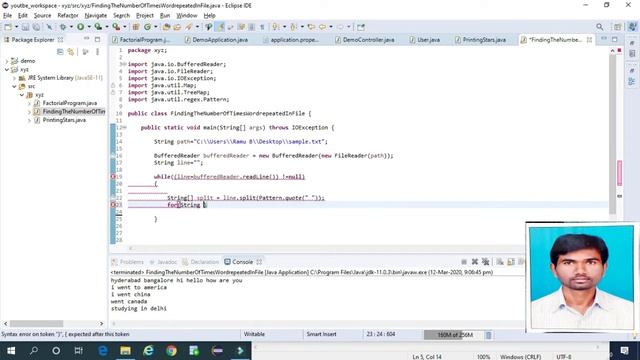Click the error marker on line 23
This screenshot has height=360, width=640.
[x=113, y=204]
